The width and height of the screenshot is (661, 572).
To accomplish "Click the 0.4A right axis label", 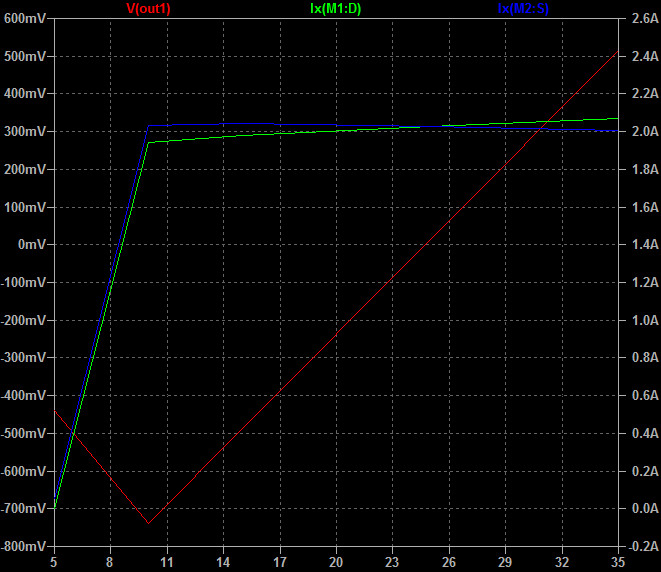I will point(645,433).
